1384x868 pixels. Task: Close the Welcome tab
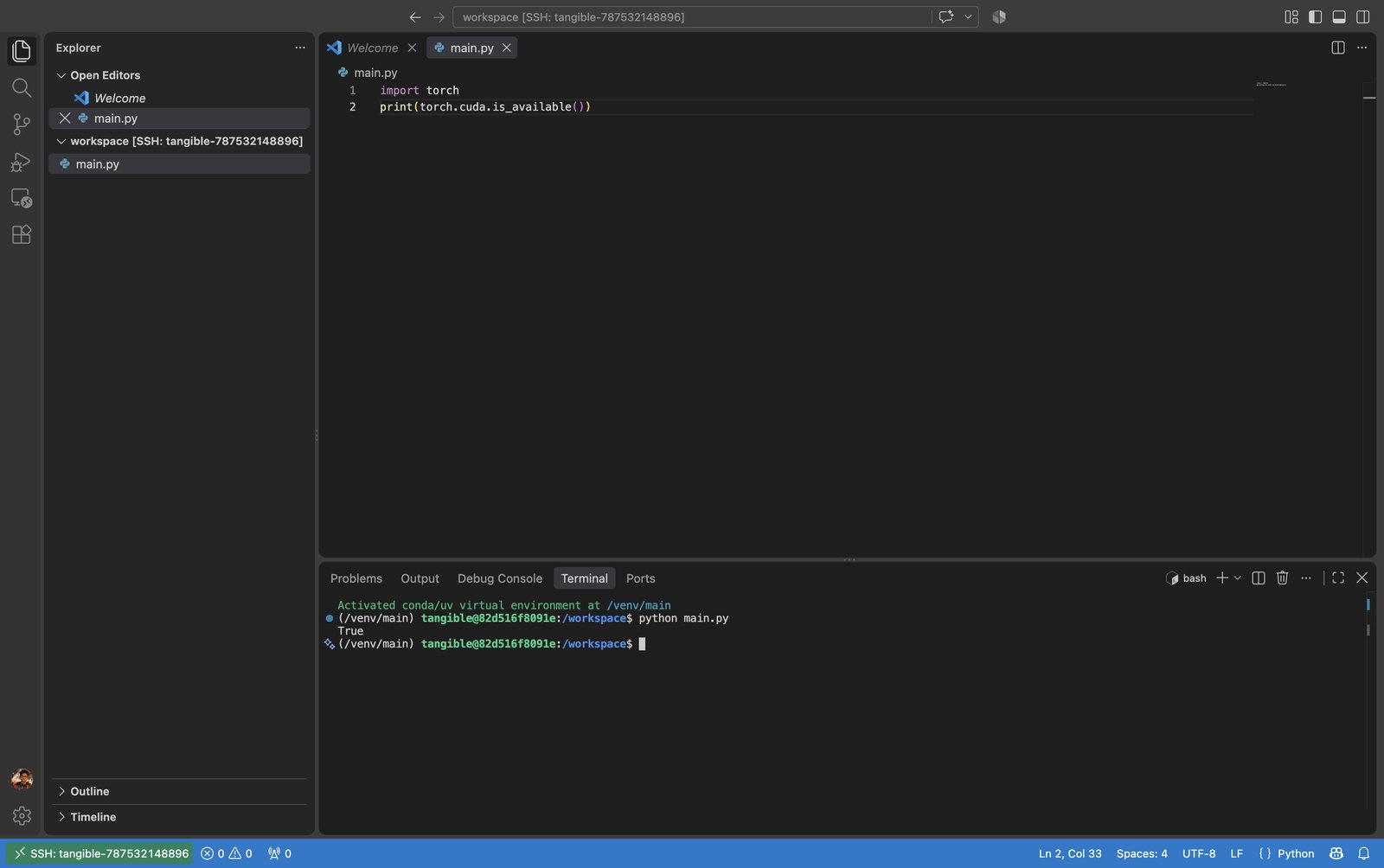point(413,48)
